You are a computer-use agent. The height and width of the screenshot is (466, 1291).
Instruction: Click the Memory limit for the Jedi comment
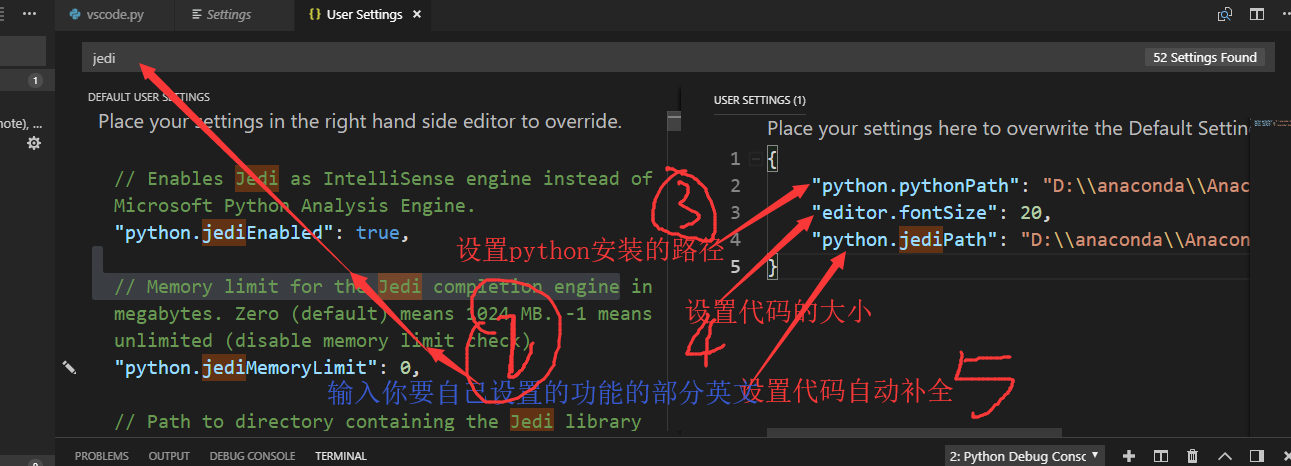click(x=384, y=313)
